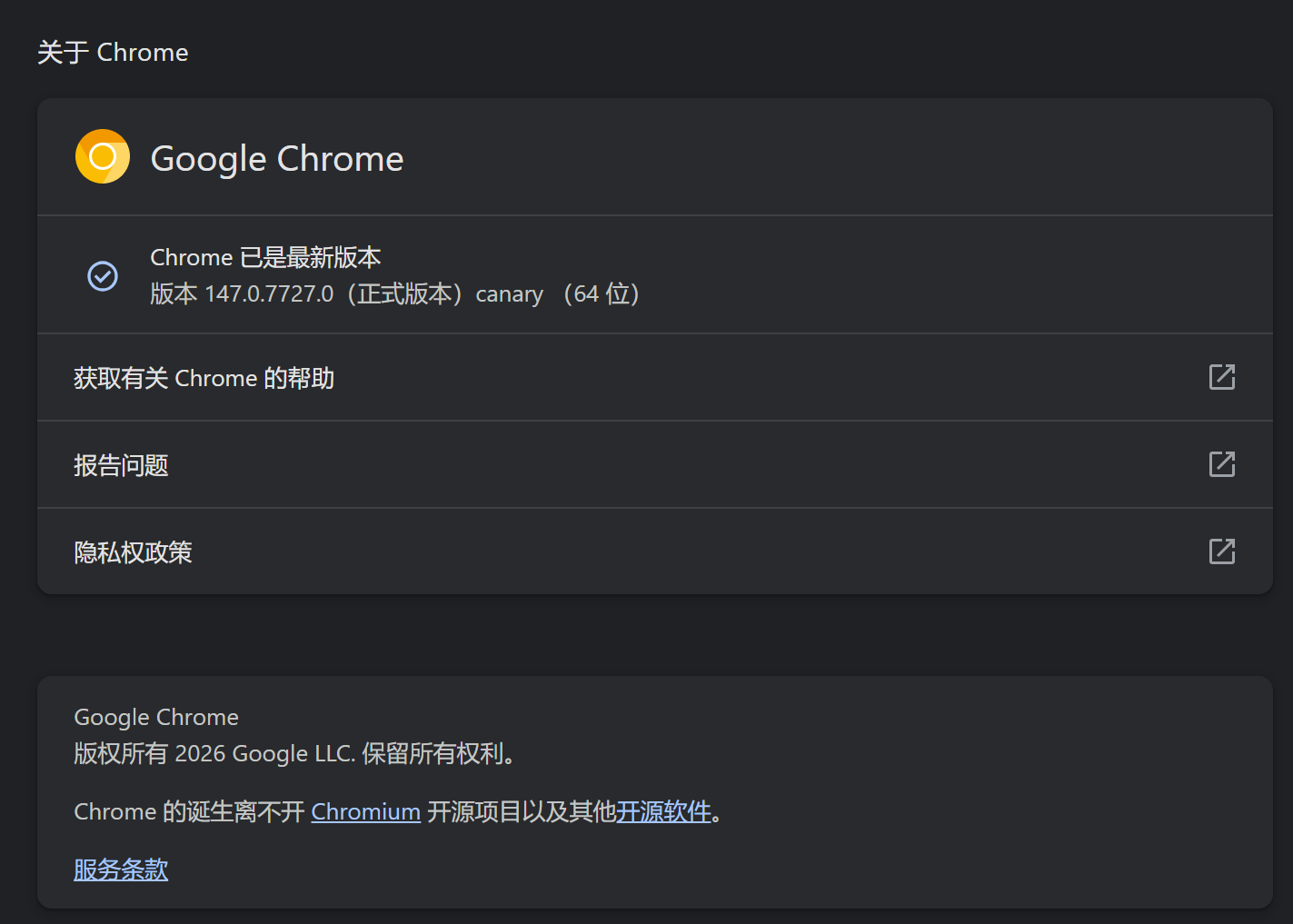Click the canary channel label in version line
1293x924 pixels.
click(509, 295)
